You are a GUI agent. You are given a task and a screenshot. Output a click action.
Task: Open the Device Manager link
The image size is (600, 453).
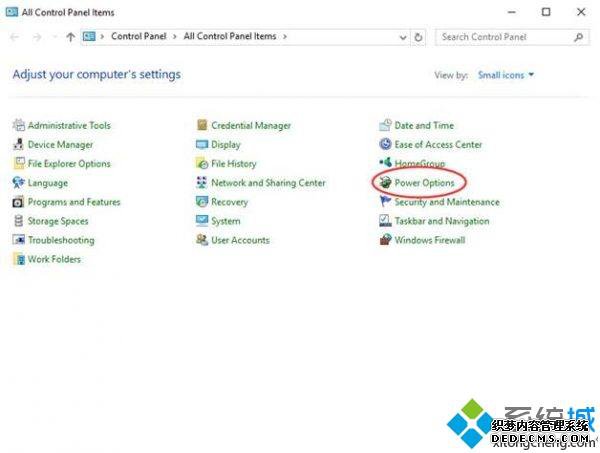tap(60, 145)
